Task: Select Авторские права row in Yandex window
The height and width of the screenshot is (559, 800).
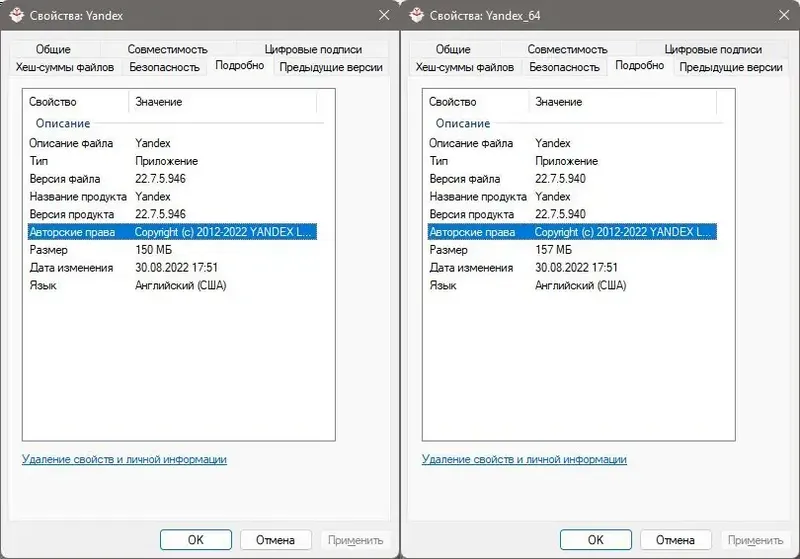Action: (x=172, y=232)
